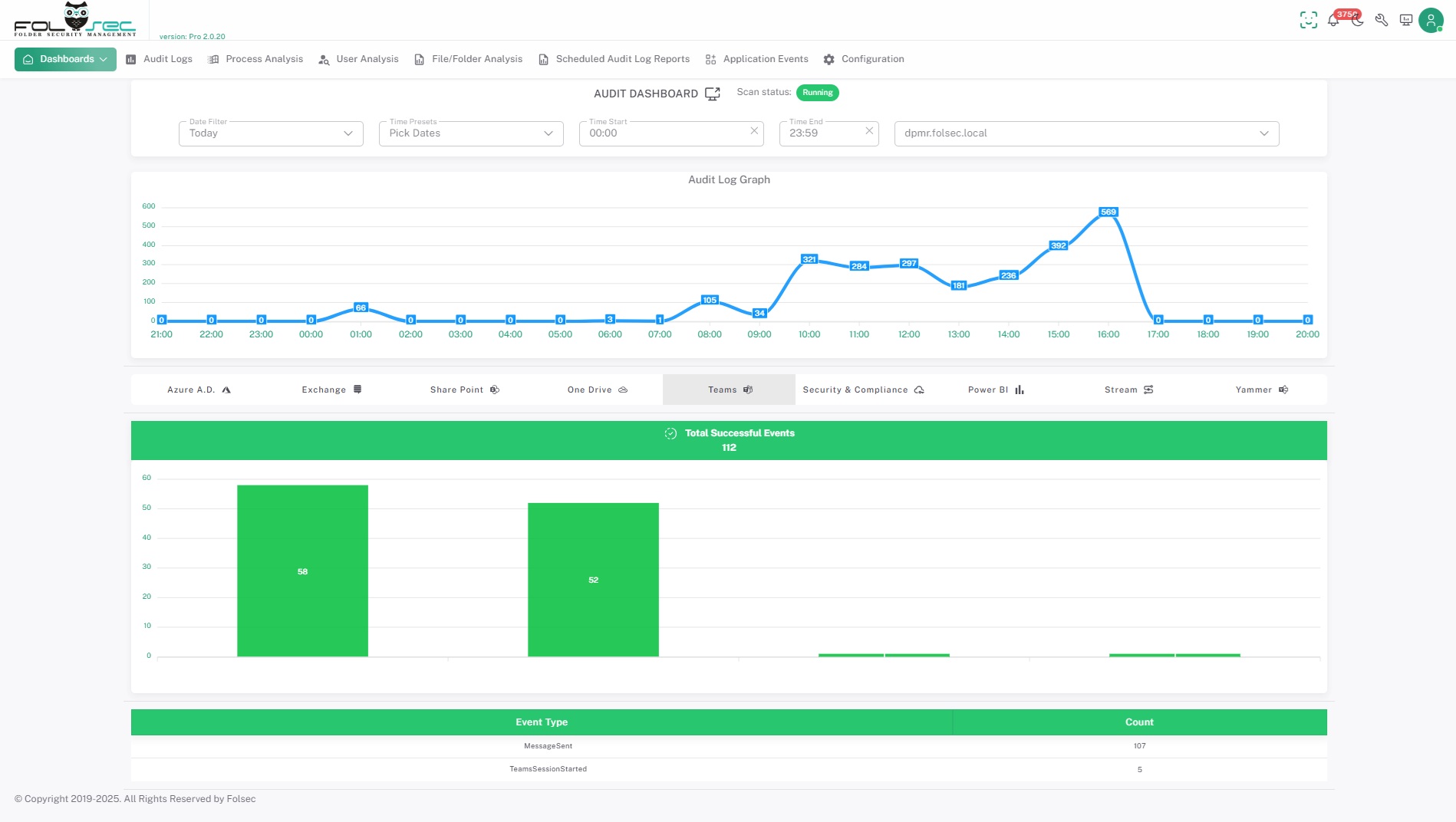Viewport: 1456px width, 822px height.
Task: Click the monitor chart icon
Action: 1406,21
